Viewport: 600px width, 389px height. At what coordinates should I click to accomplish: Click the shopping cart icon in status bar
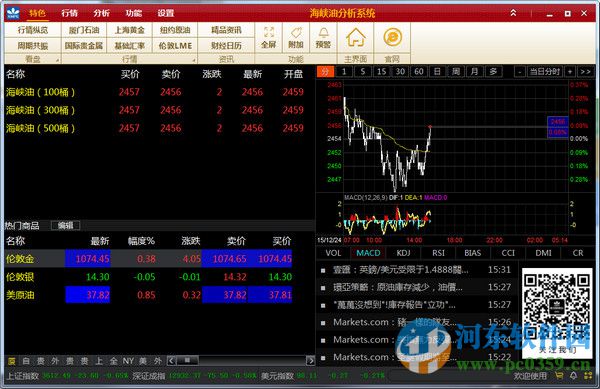[559, 376]
